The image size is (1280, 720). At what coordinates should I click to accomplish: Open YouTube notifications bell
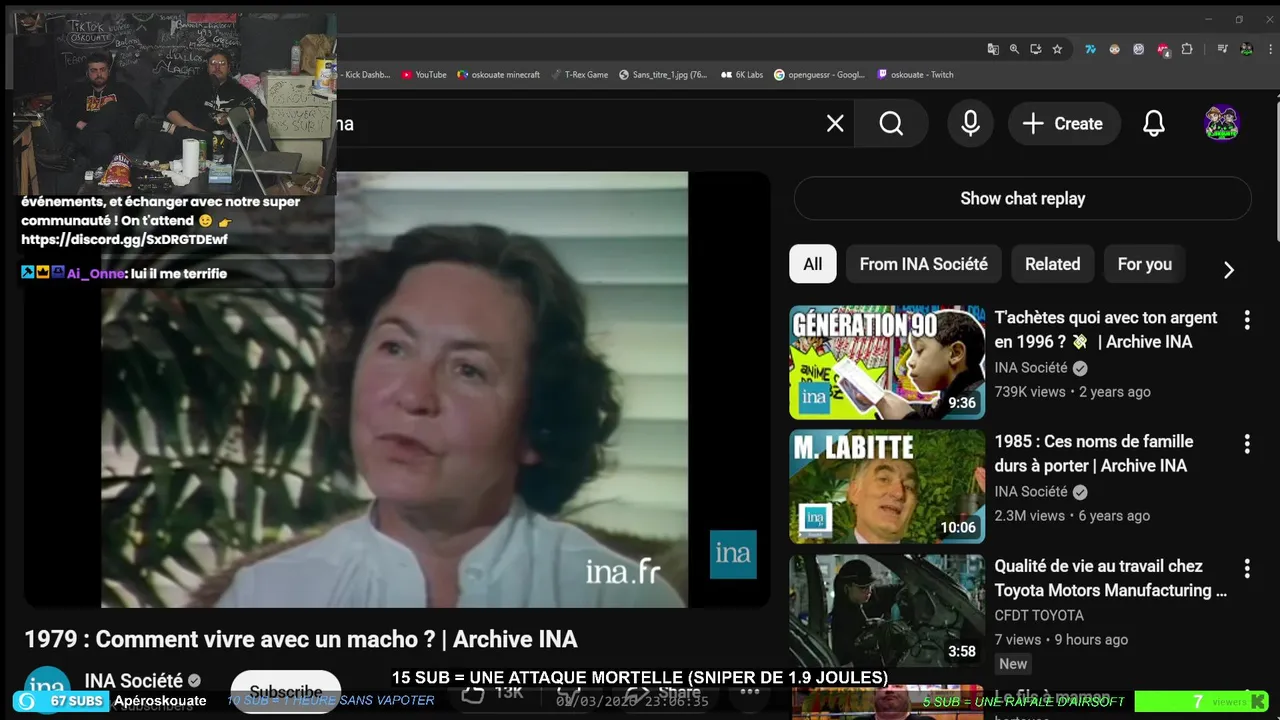point(1154,123)
